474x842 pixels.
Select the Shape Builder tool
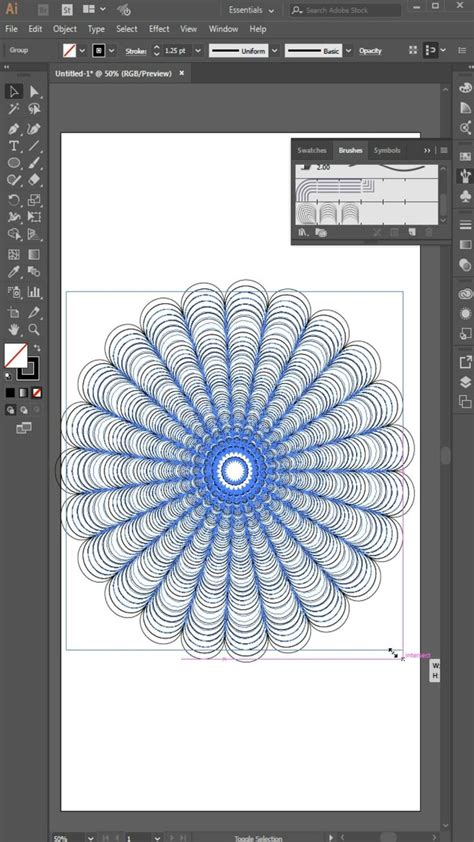tap(14, 234)
